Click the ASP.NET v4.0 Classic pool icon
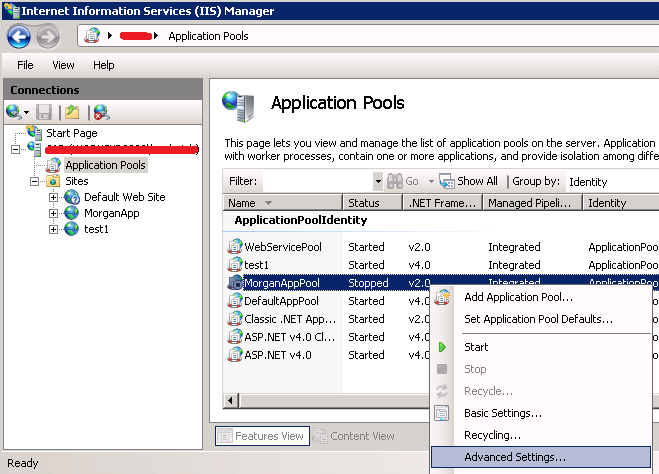 coord(235,337)
